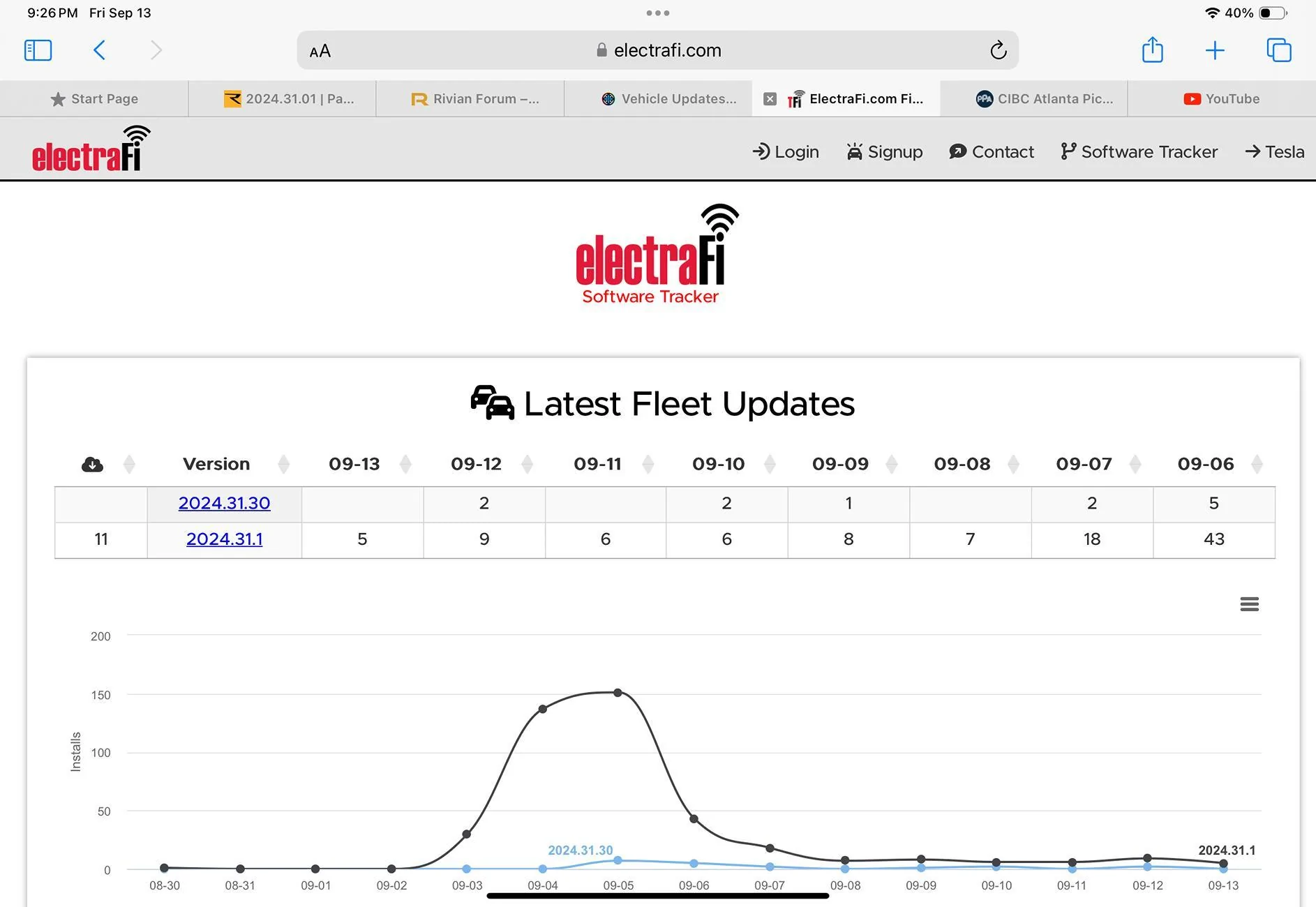The width and height of the screenshot is (1316, 907).
Task: Switch to the YouTube tab
Action: (x=1222, y=99)
